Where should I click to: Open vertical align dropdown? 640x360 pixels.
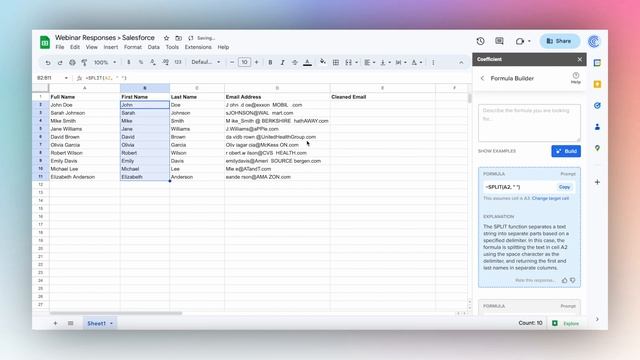point(385,62)
